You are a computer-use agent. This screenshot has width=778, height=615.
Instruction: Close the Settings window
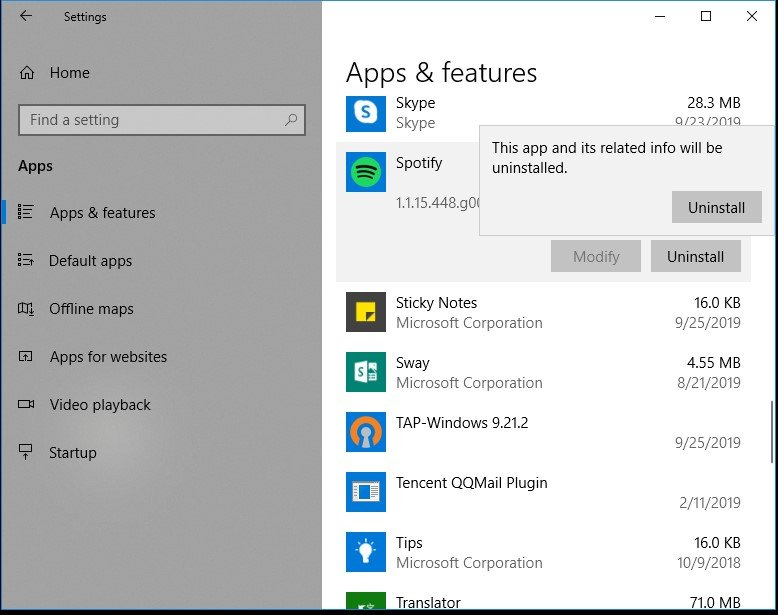point(752,16)
